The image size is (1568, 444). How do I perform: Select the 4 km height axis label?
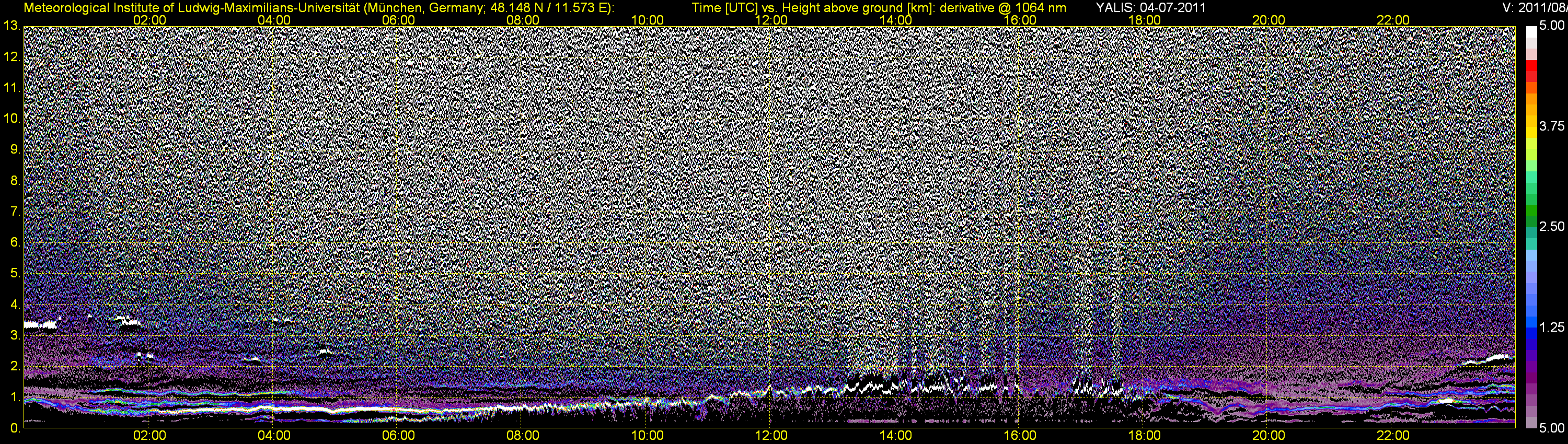tap(15, 304)
